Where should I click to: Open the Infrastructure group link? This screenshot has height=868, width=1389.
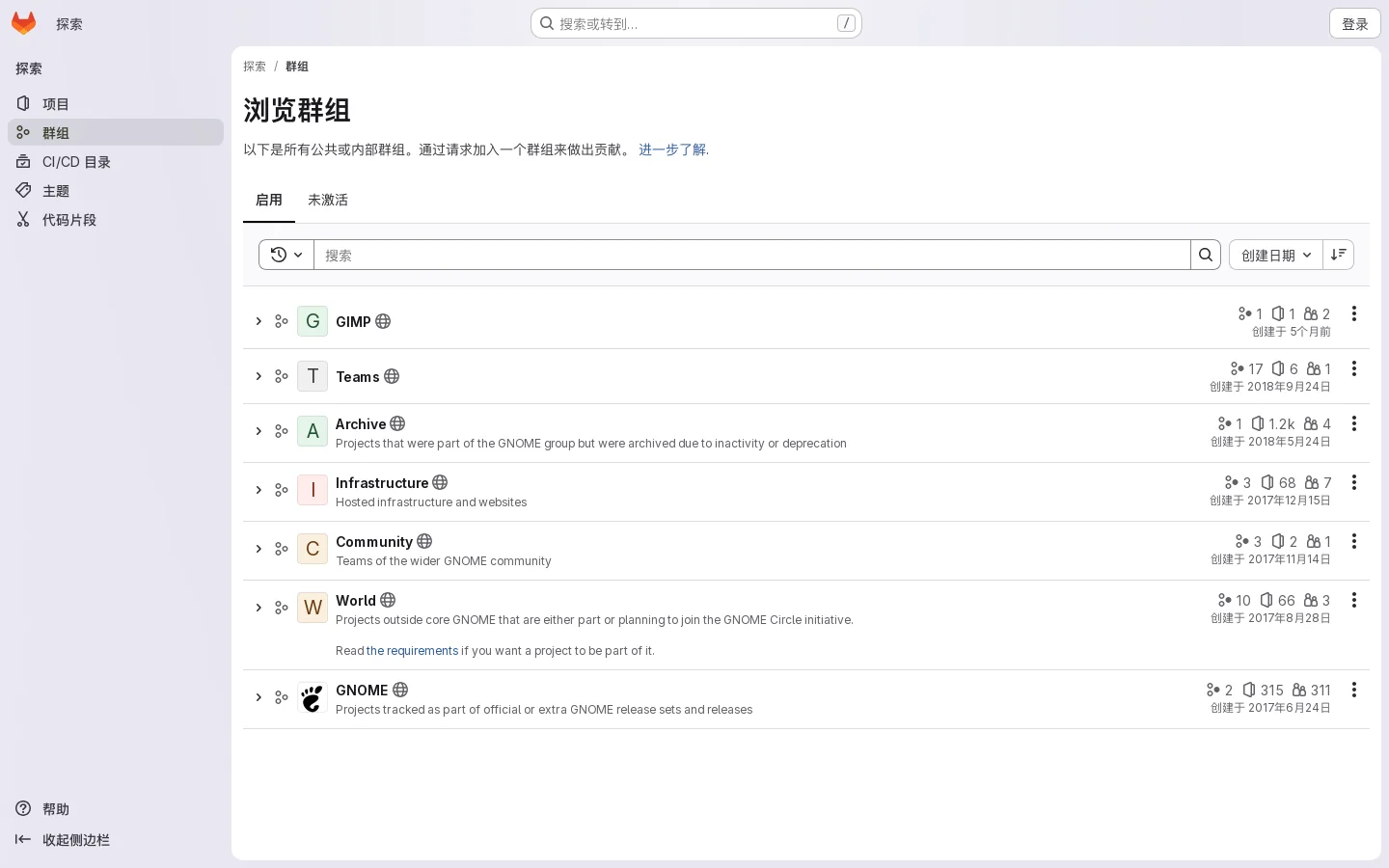(382, 482)
